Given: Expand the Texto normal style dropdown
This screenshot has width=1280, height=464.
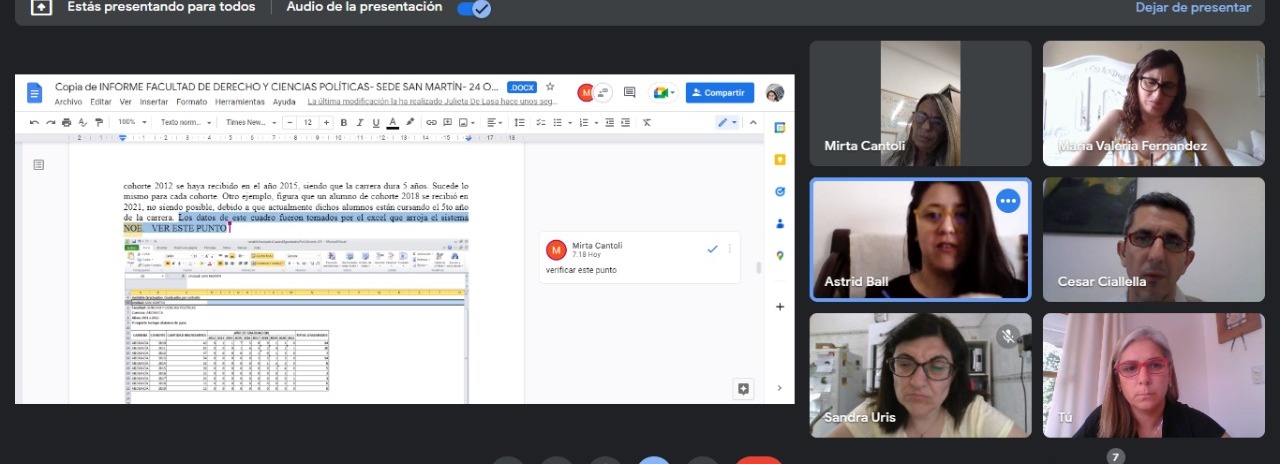Looking at the screenshot, I should pos(185,122).
